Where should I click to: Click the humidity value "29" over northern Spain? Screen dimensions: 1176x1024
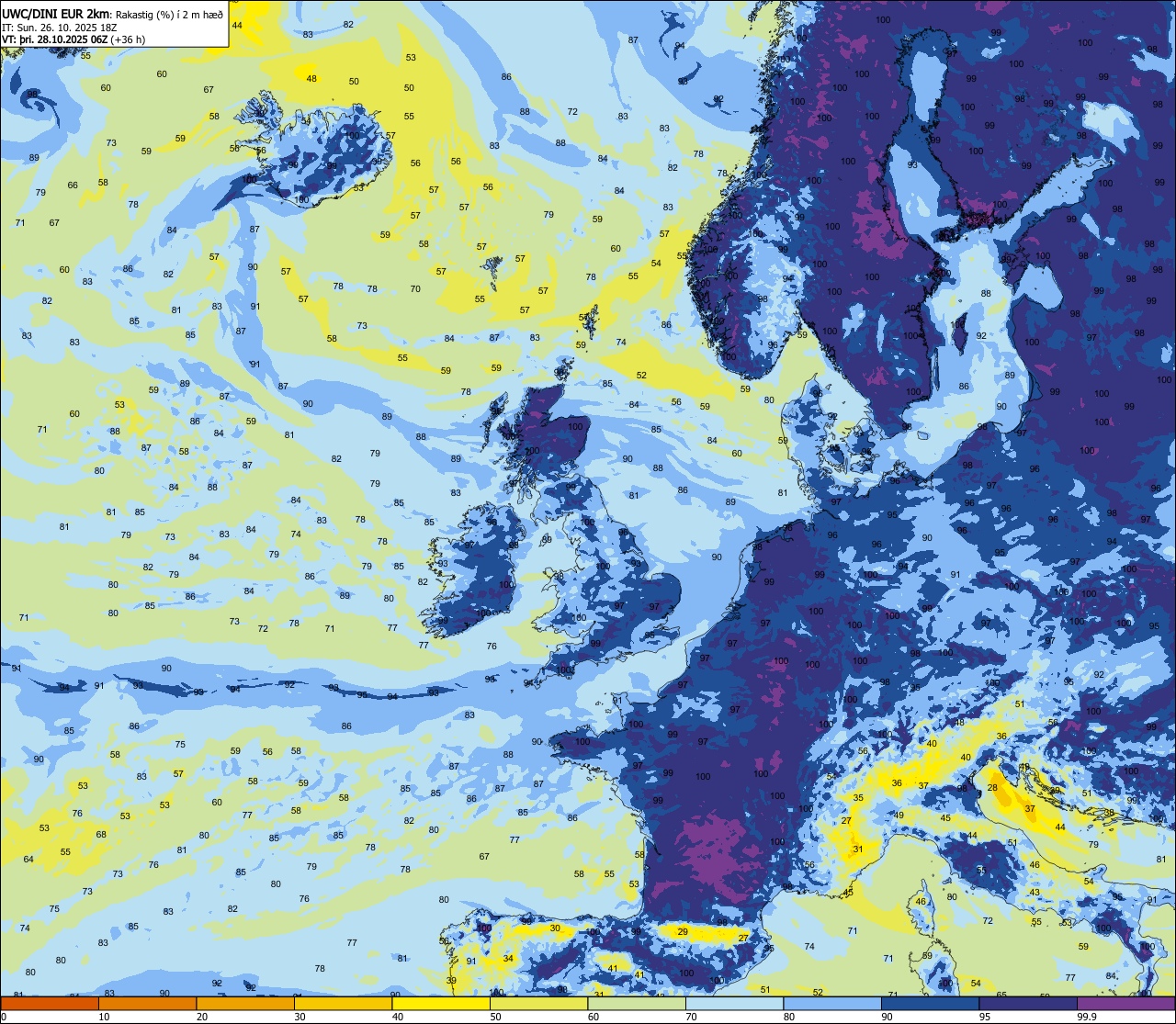pos(683,931)
